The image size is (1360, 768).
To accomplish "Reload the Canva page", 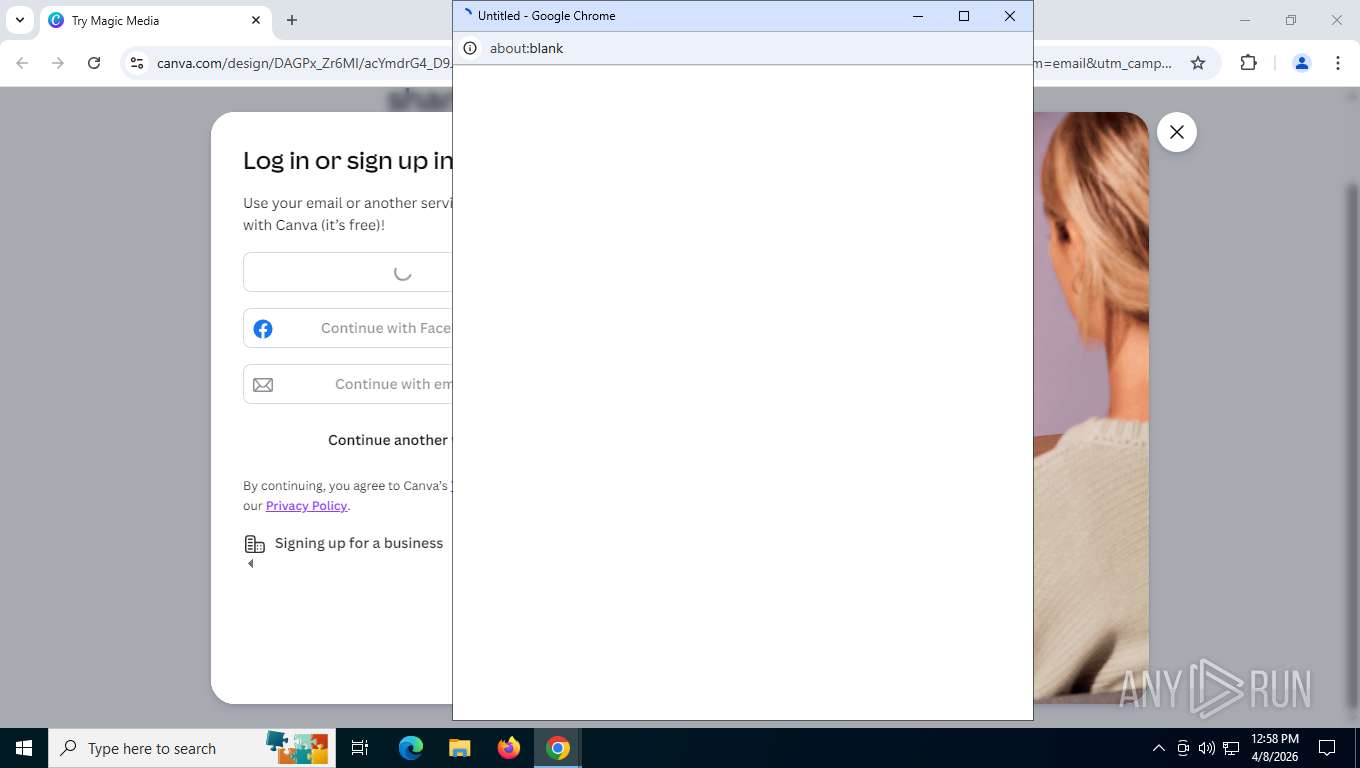I will tap(94, 63).
